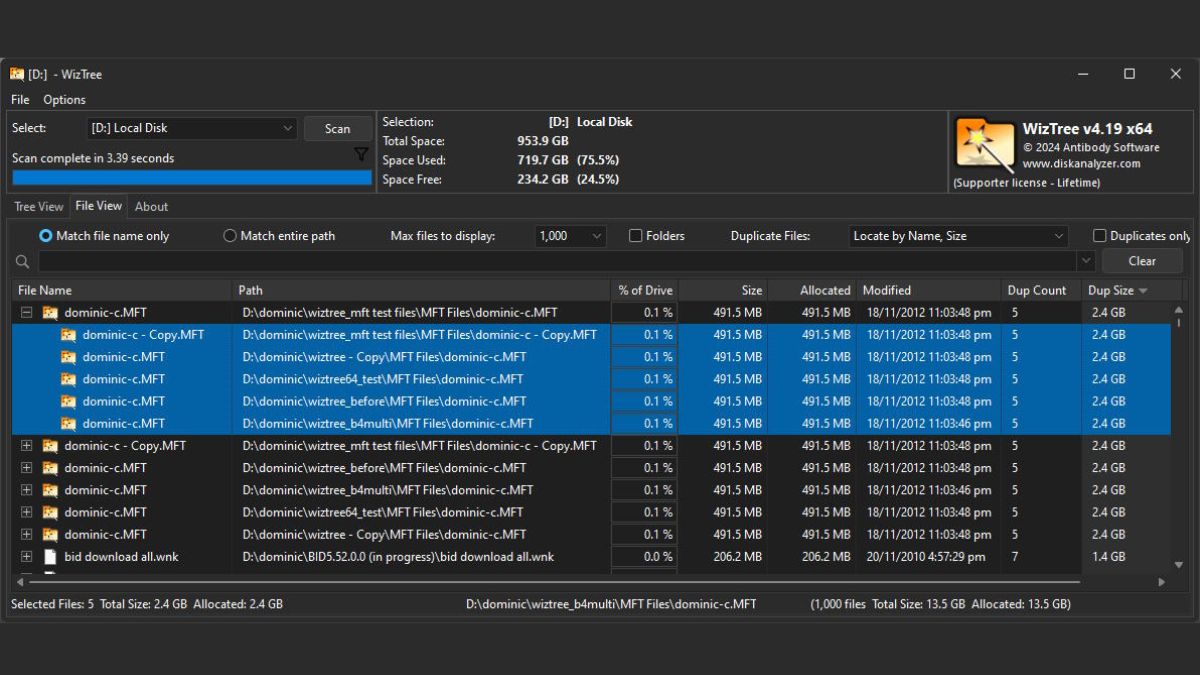This screenshot has width=1200, height=675.
Task: Expand the bid download all.wnk row
Action: tap(27, 557)
